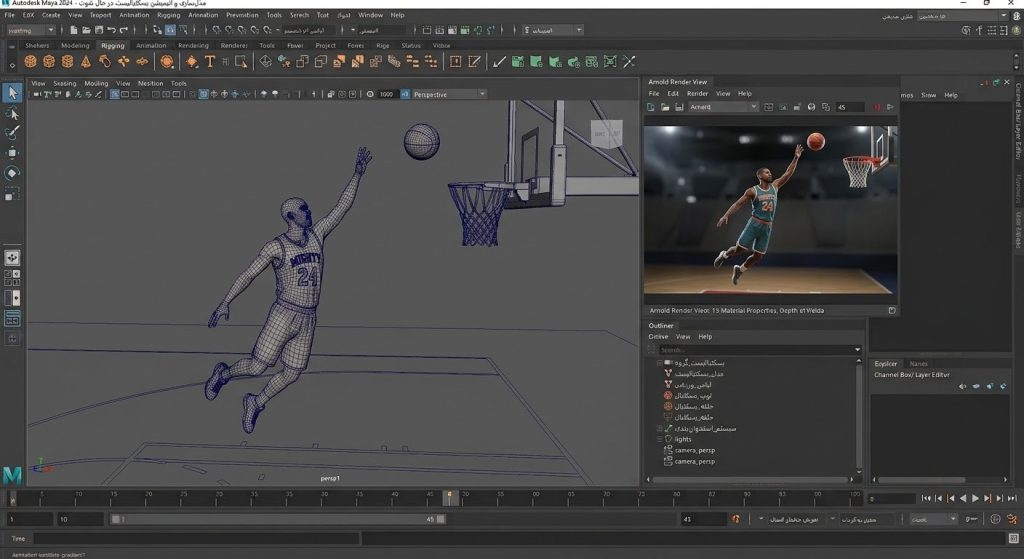Click New Scene file icon

tap(73, 30)
